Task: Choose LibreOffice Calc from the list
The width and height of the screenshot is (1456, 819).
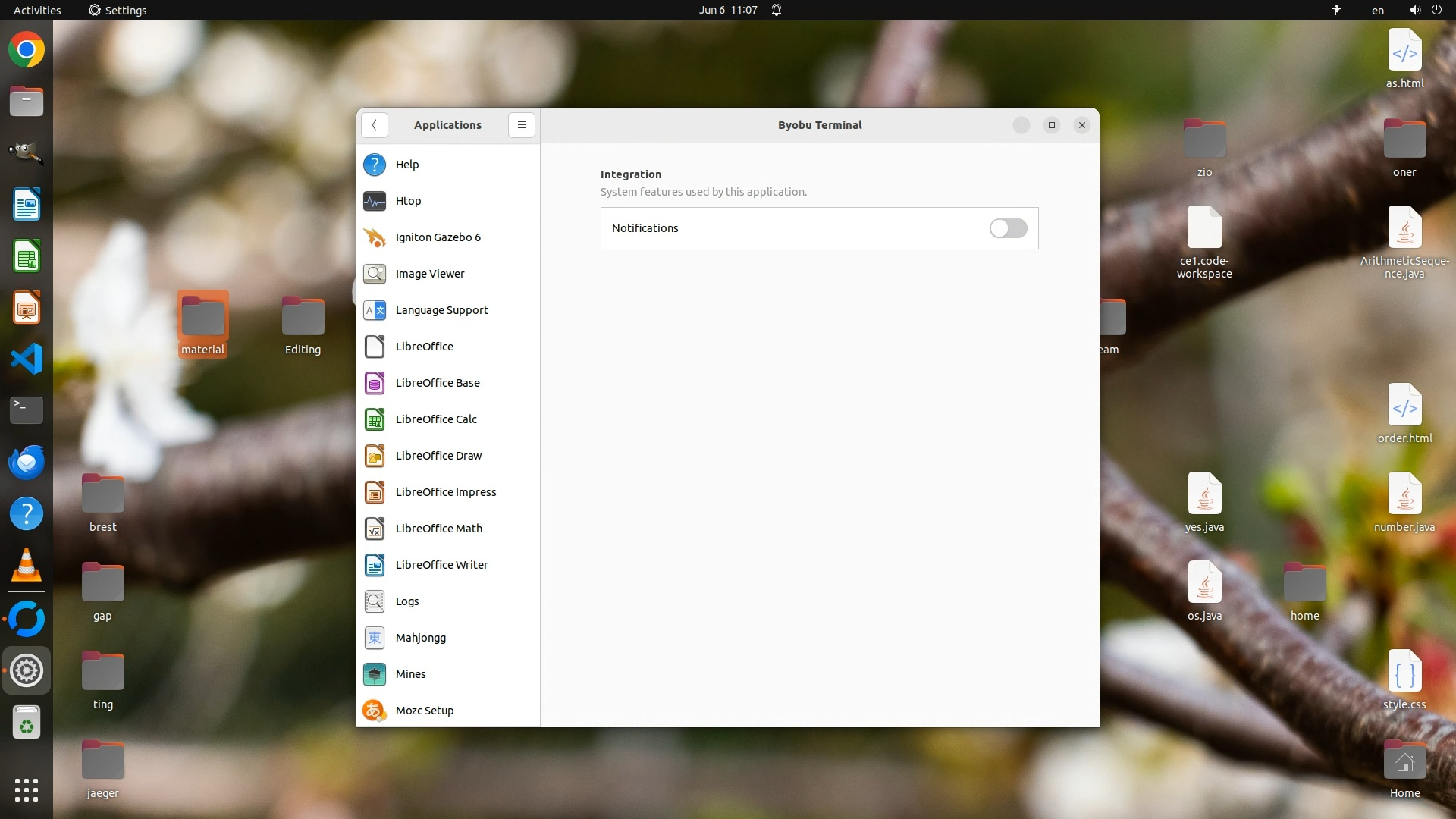Action: (436, 419)
